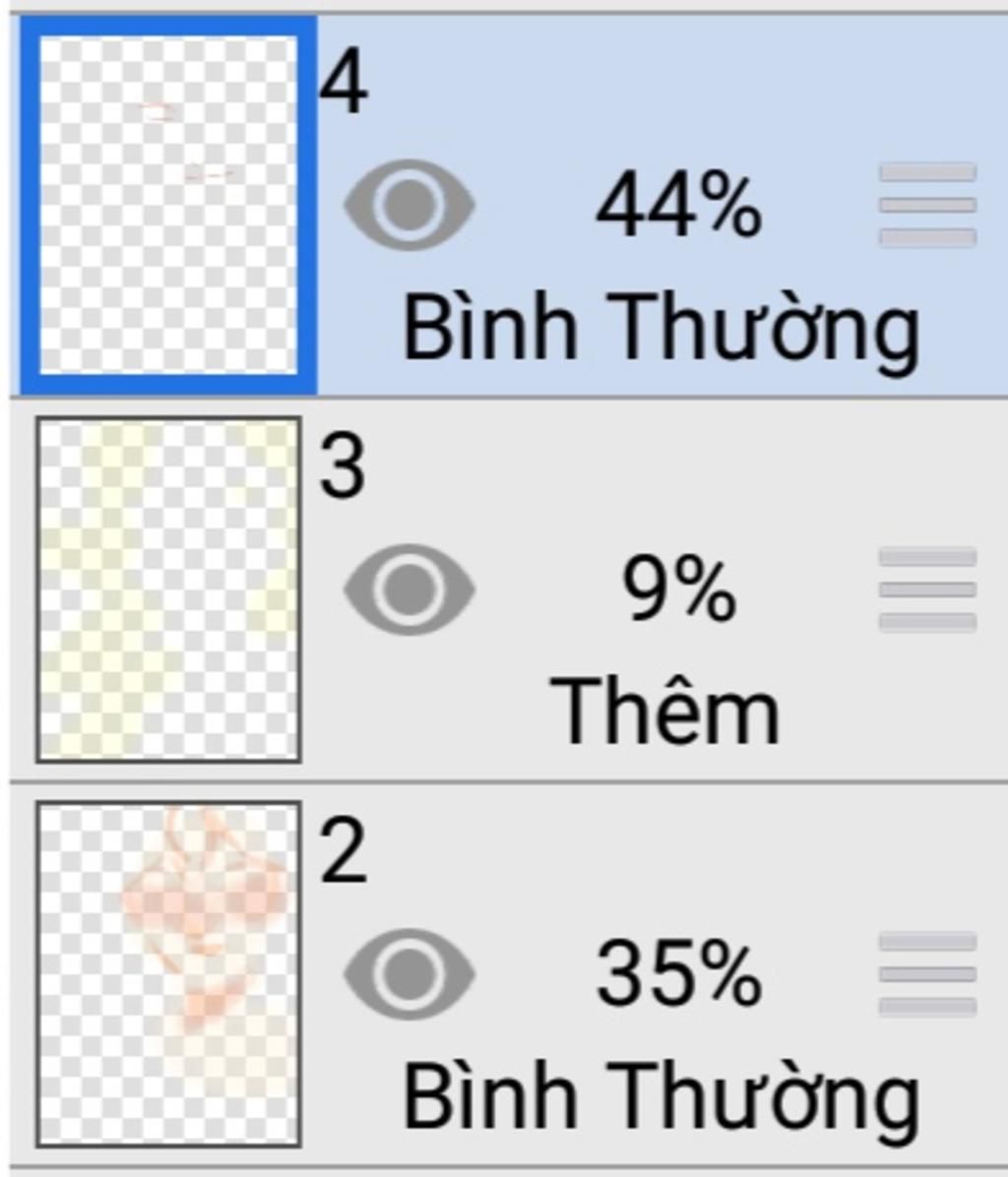Toggle visibility of layer 3

(409, 588)
